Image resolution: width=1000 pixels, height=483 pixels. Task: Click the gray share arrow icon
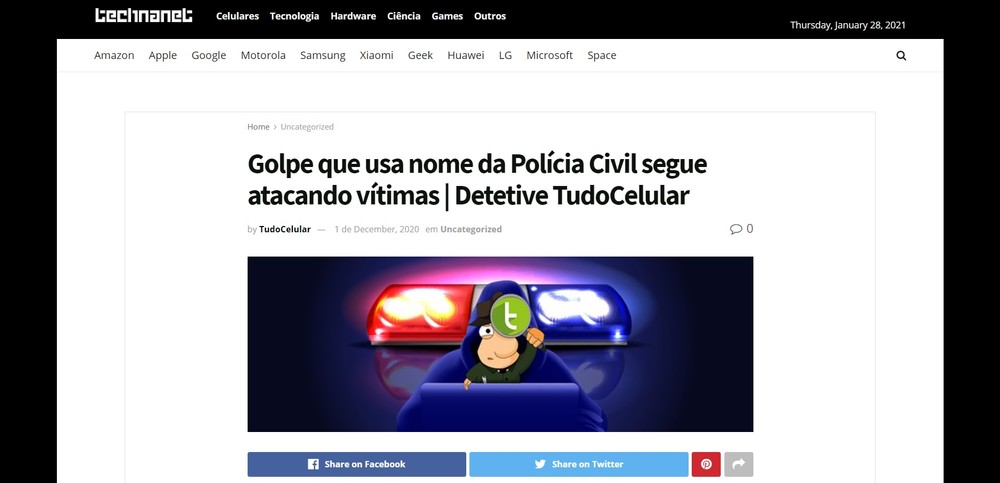(x=739, y=464)
